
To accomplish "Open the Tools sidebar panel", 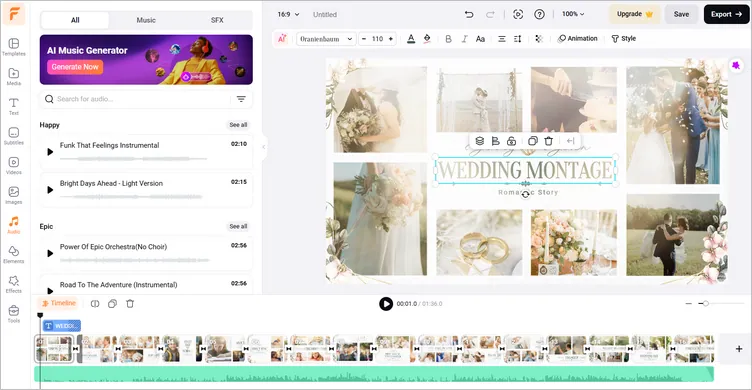I will (13, 314).
